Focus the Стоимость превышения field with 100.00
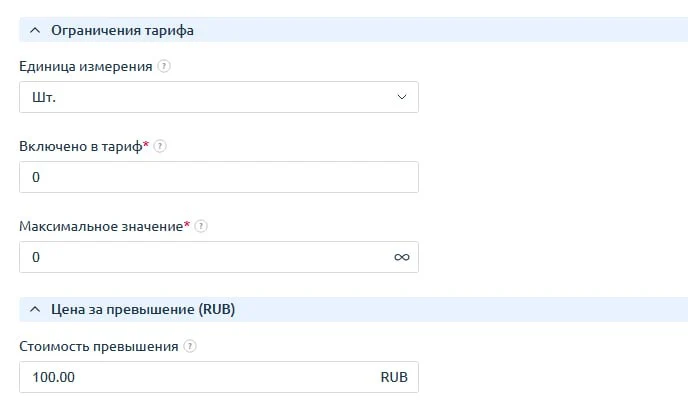 (195, 377)
